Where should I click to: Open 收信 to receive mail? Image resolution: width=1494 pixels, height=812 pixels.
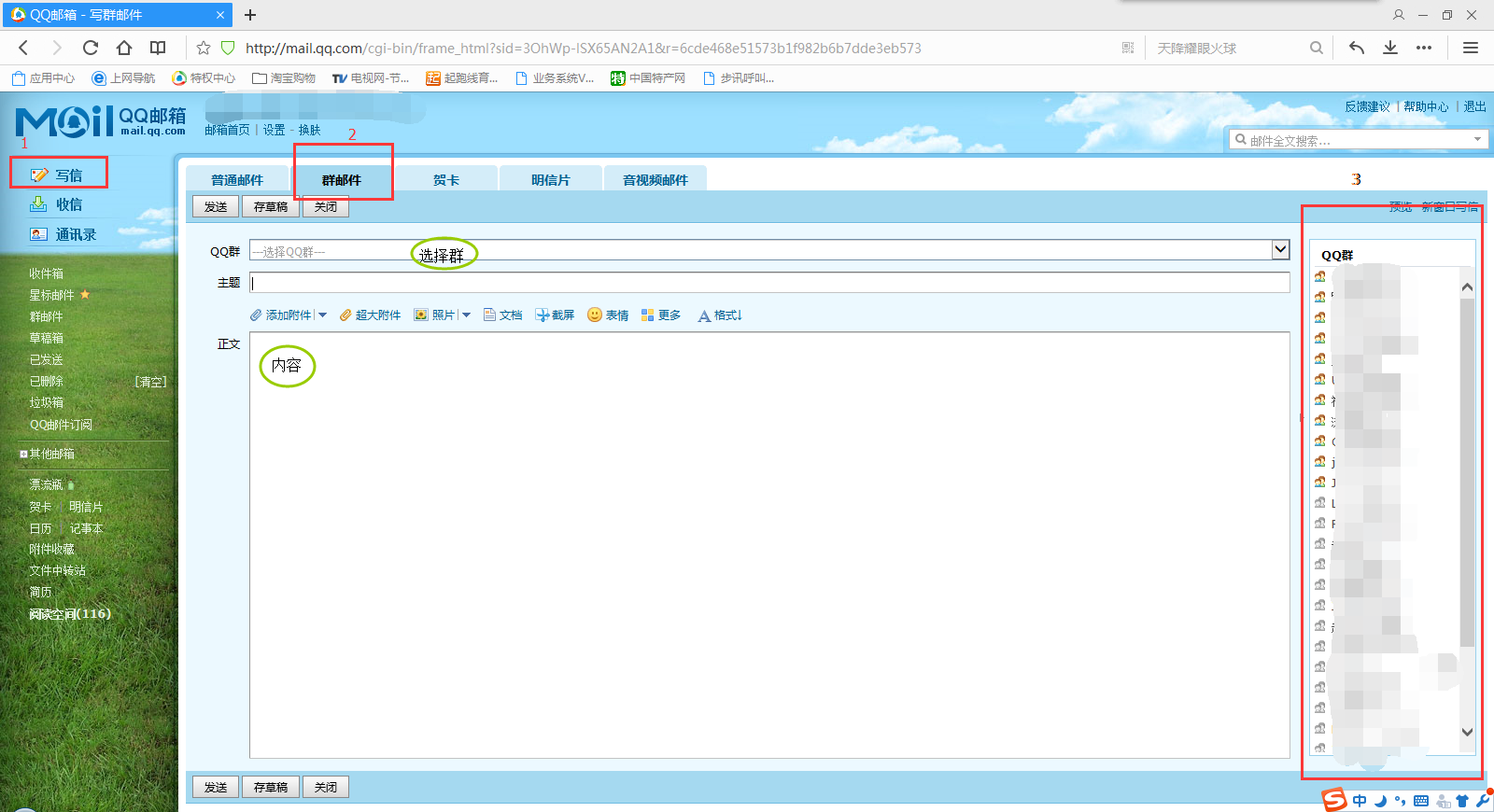pos(58,204)
